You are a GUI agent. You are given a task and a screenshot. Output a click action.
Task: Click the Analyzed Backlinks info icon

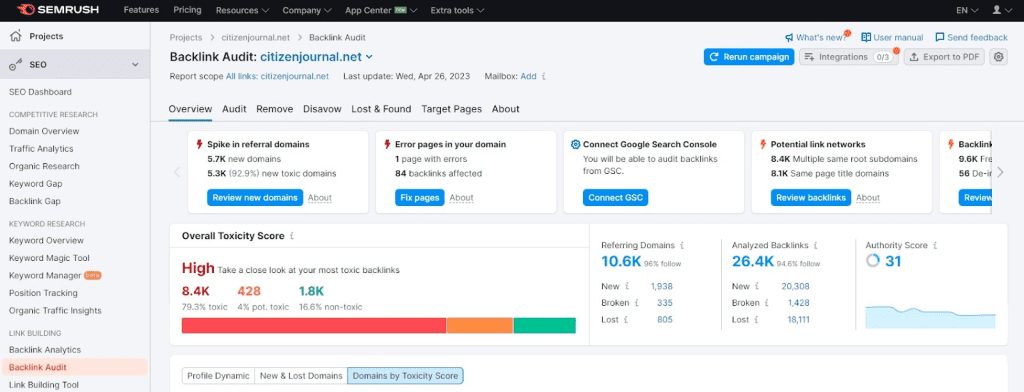[x=815, y=246]
